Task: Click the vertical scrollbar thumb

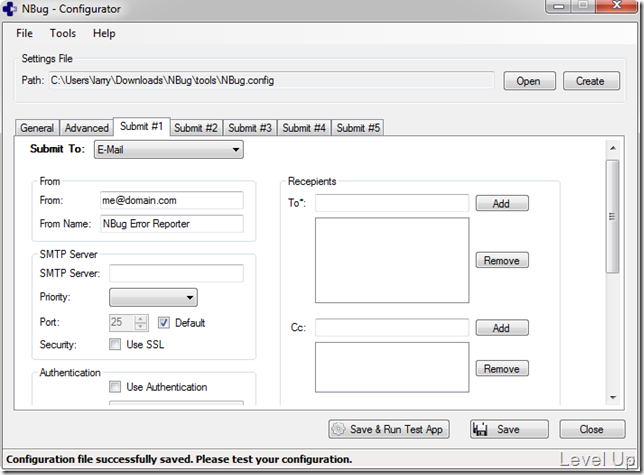Action: click(613, 216)
